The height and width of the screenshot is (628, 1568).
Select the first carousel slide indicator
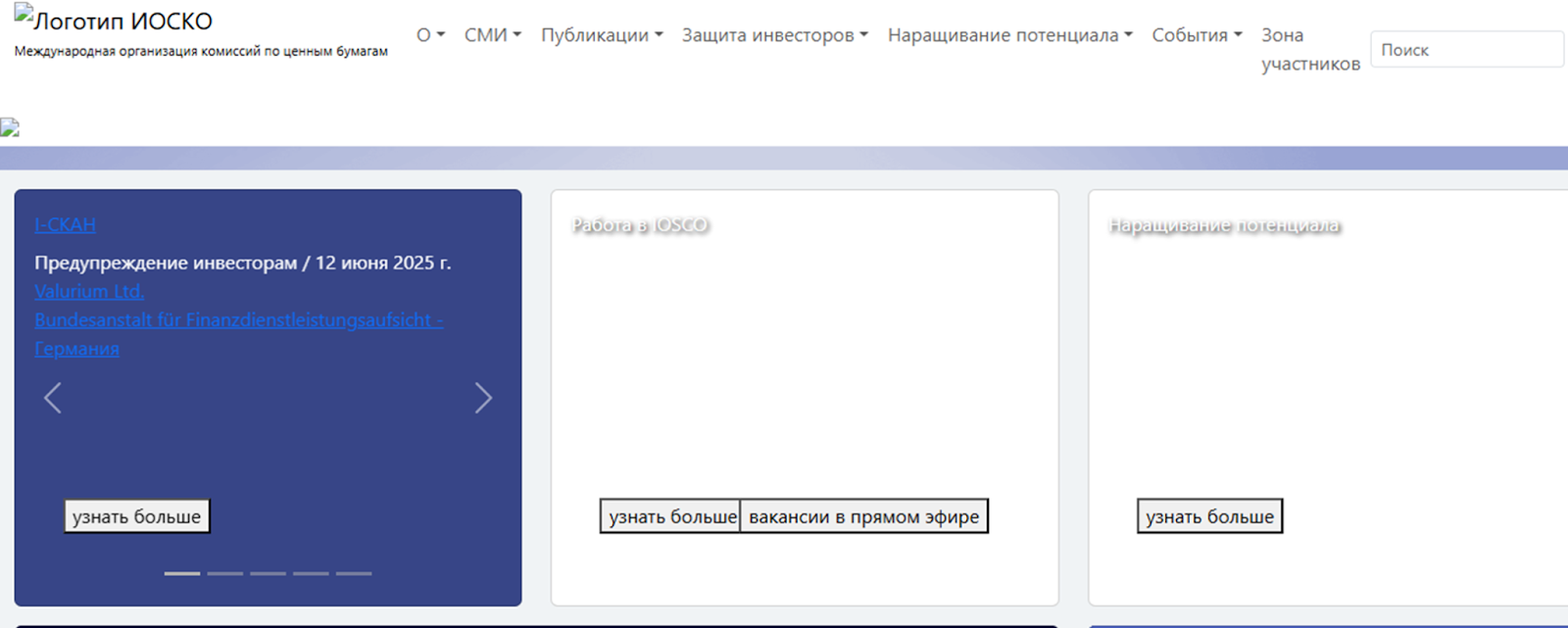click(182, 573)
